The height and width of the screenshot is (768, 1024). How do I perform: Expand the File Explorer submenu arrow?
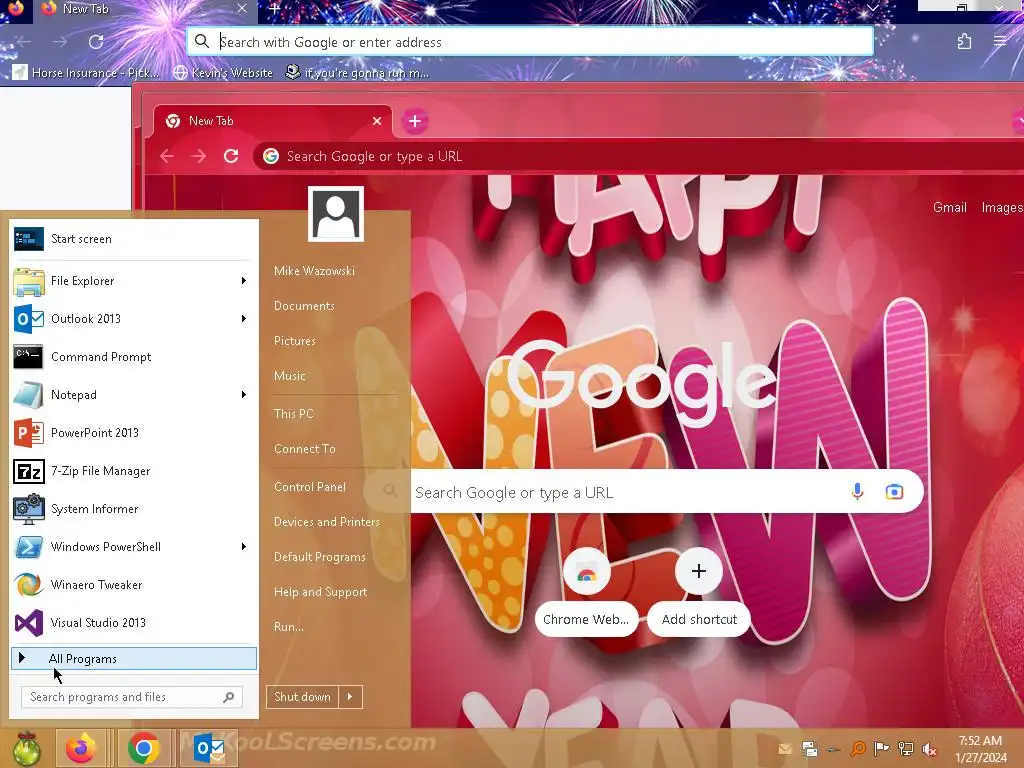point(244,281)
